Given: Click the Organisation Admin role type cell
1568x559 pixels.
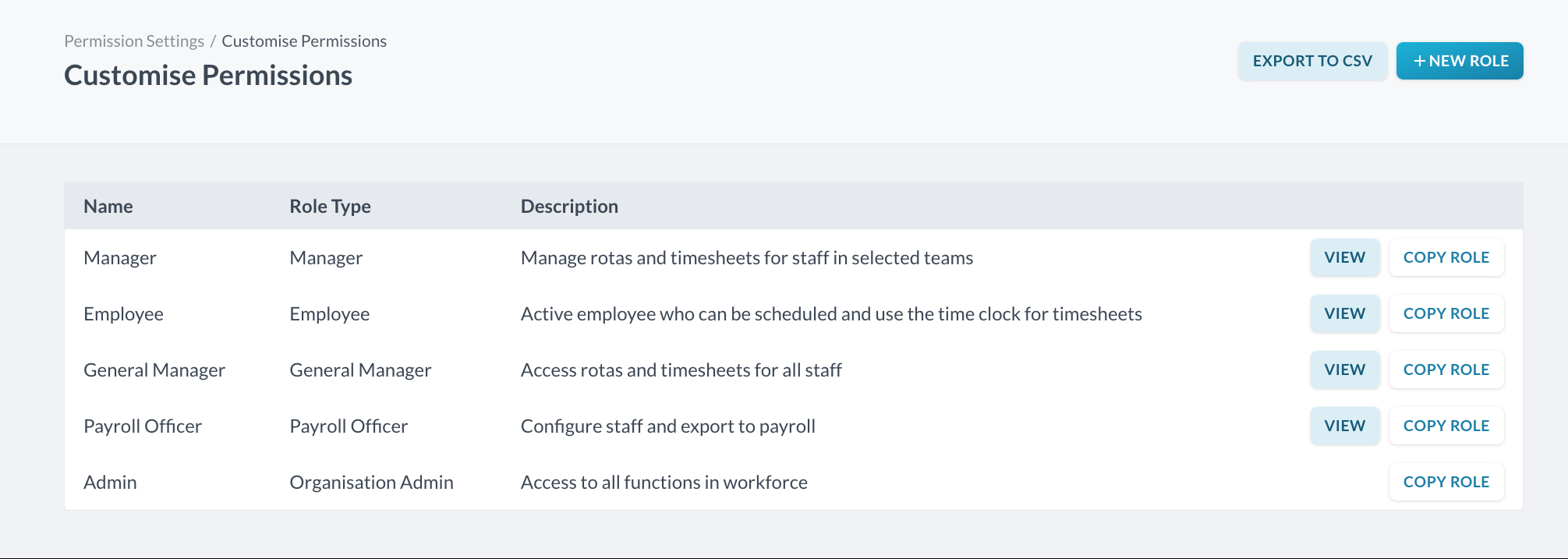Looking at the screenshot, I should (x=371, y=483).
